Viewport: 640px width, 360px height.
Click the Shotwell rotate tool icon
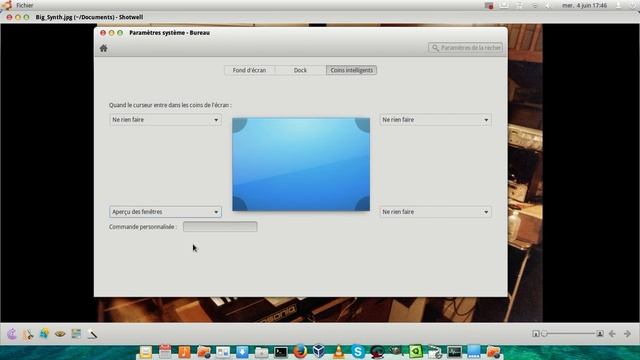pos(12,334)
